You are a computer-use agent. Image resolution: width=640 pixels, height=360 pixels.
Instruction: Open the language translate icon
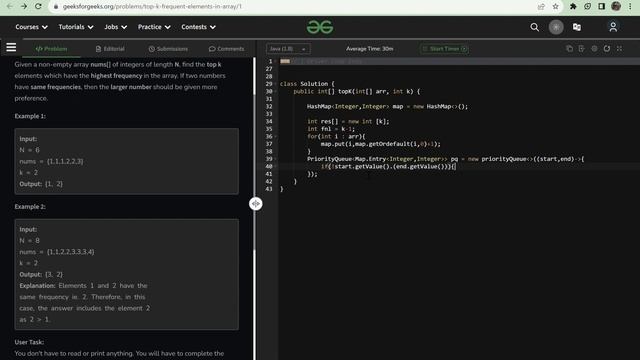coord(577,27)
